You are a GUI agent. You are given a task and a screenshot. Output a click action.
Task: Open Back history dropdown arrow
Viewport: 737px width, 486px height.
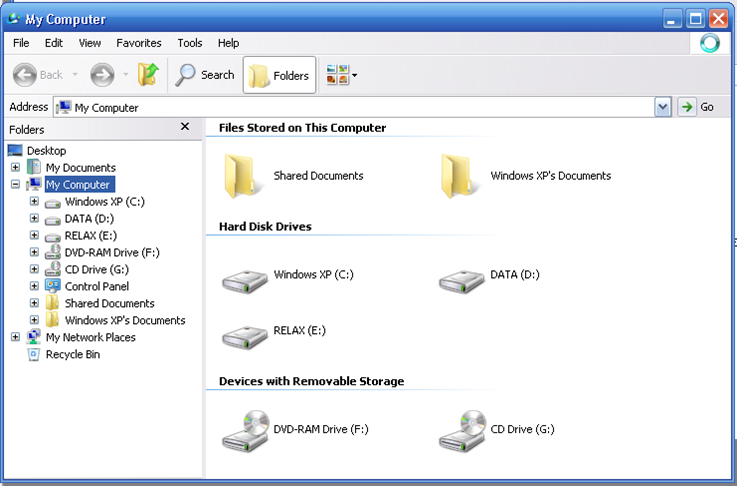pyautogui.click(x=75, y=74)
